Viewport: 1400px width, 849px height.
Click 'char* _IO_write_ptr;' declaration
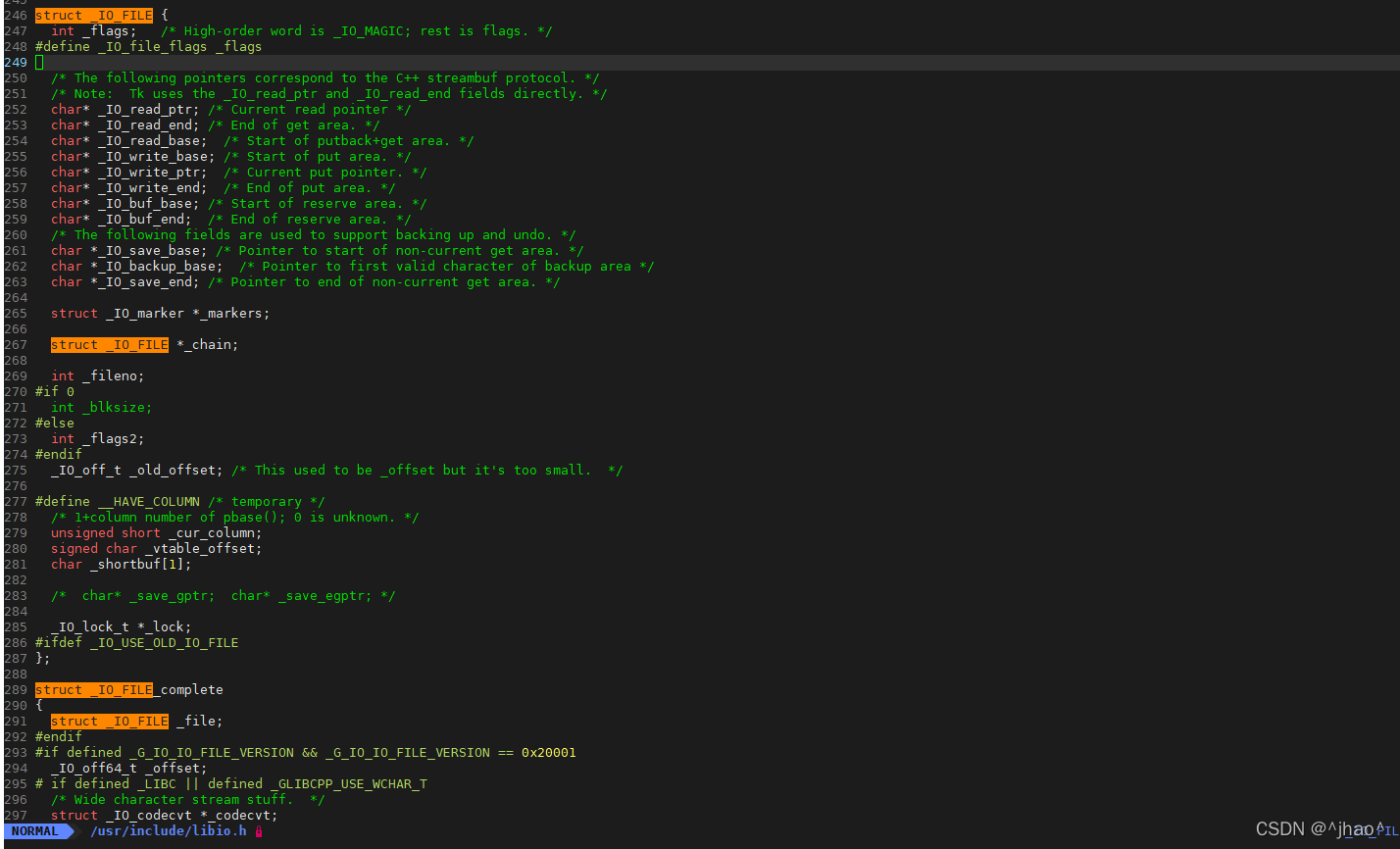click(x=129, y=173)
